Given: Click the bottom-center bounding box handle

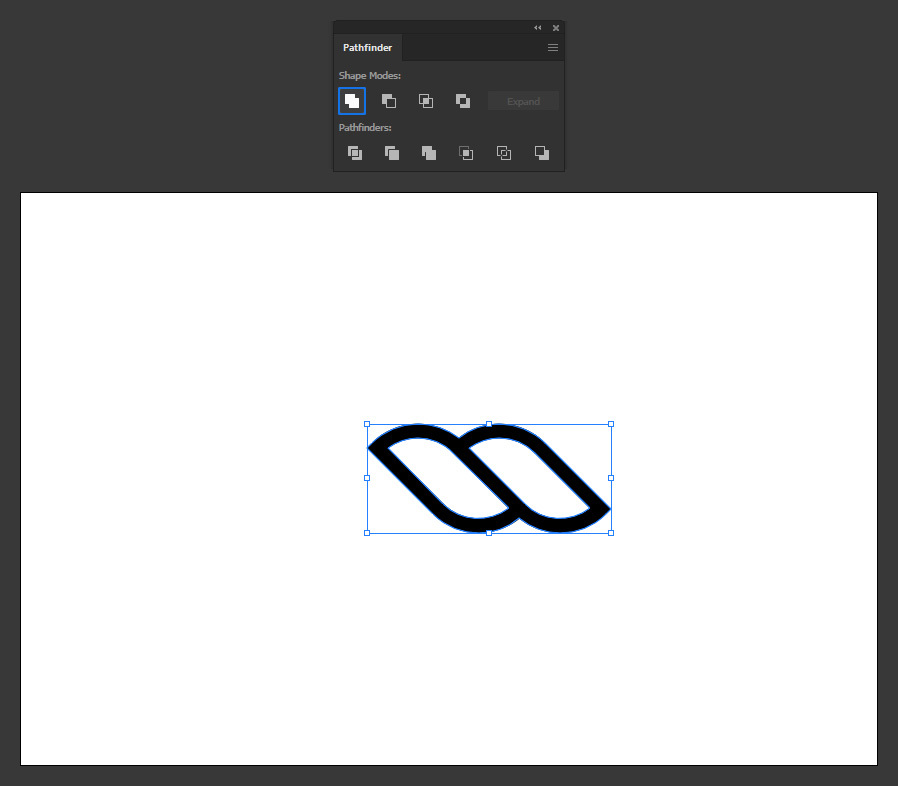Looking at the screenshot, I should pos(489,533).
